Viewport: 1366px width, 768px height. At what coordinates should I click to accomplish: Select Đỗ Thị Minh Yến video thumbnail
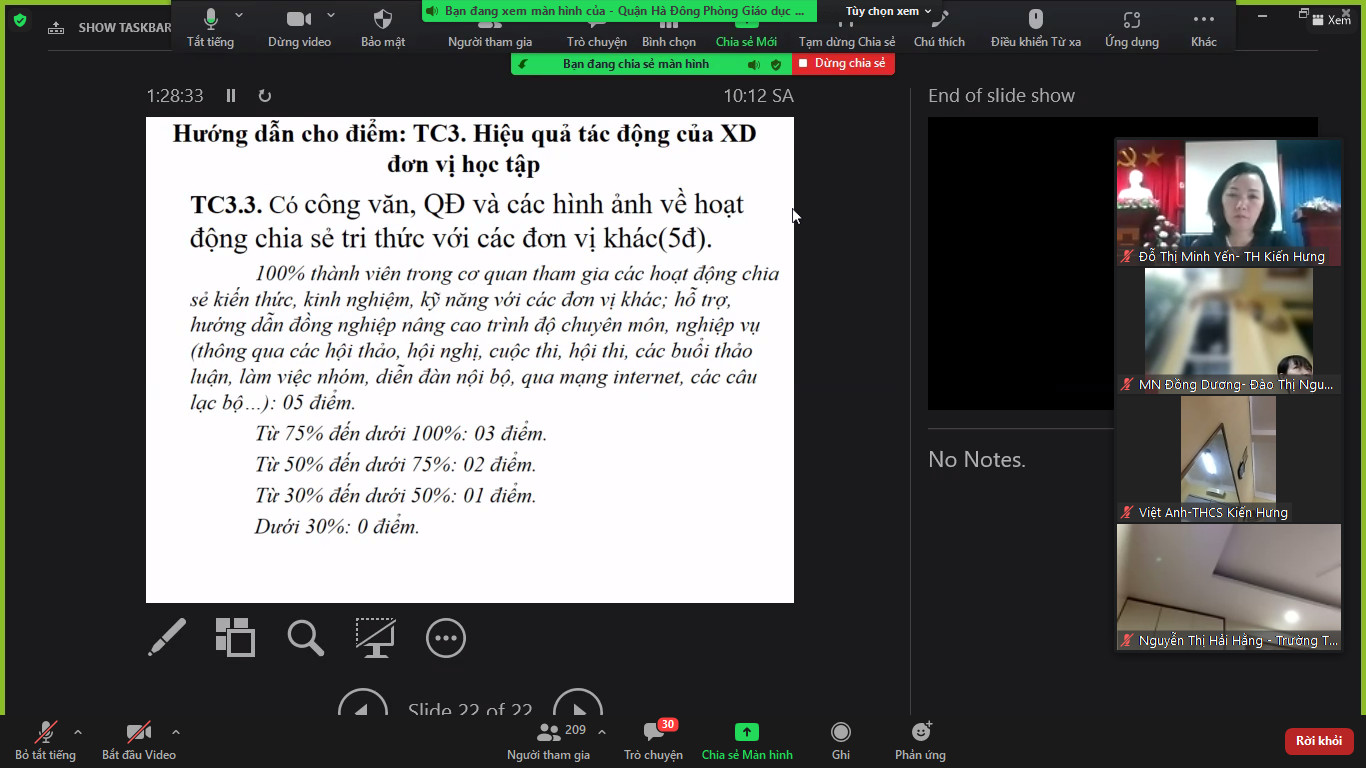coord(1228,202)
